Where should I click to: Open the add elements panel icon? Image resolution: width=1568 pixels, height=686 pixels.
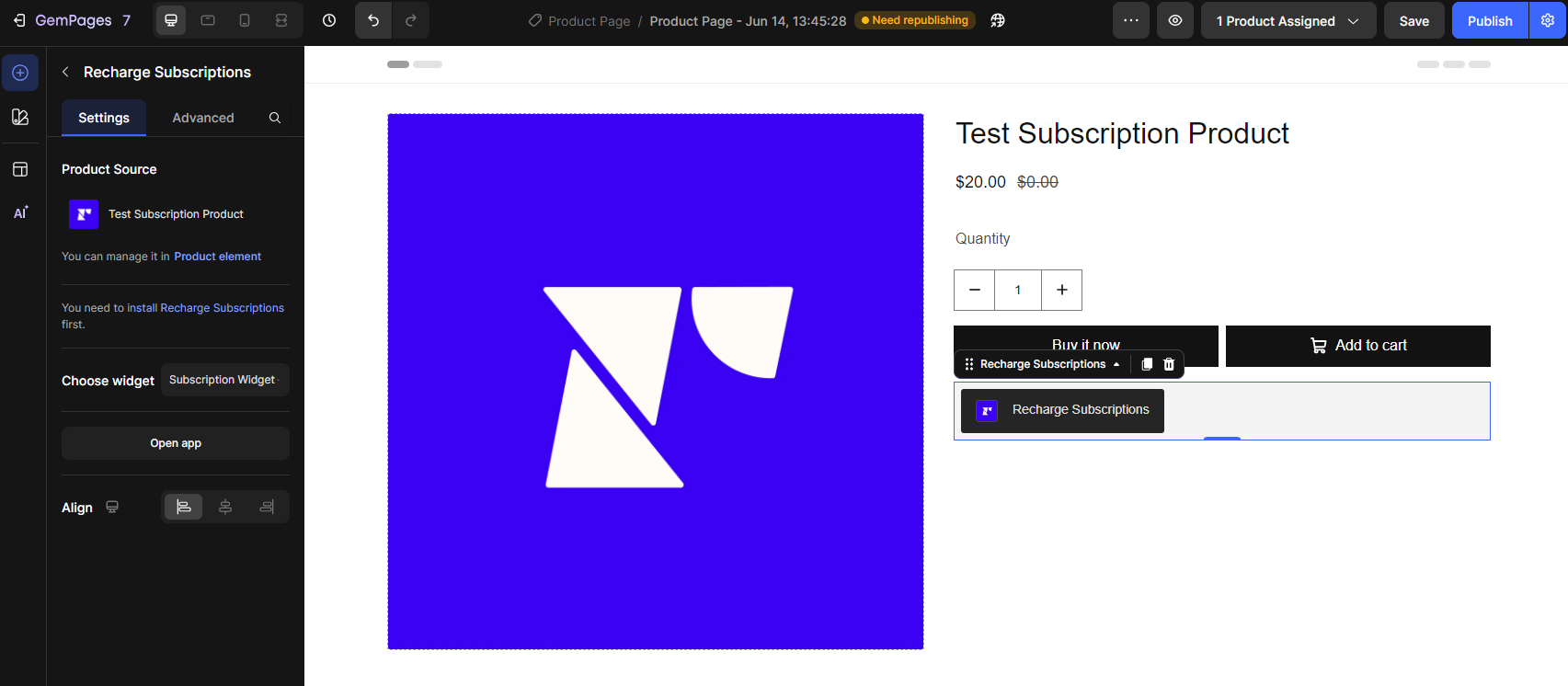click(20, 73)
